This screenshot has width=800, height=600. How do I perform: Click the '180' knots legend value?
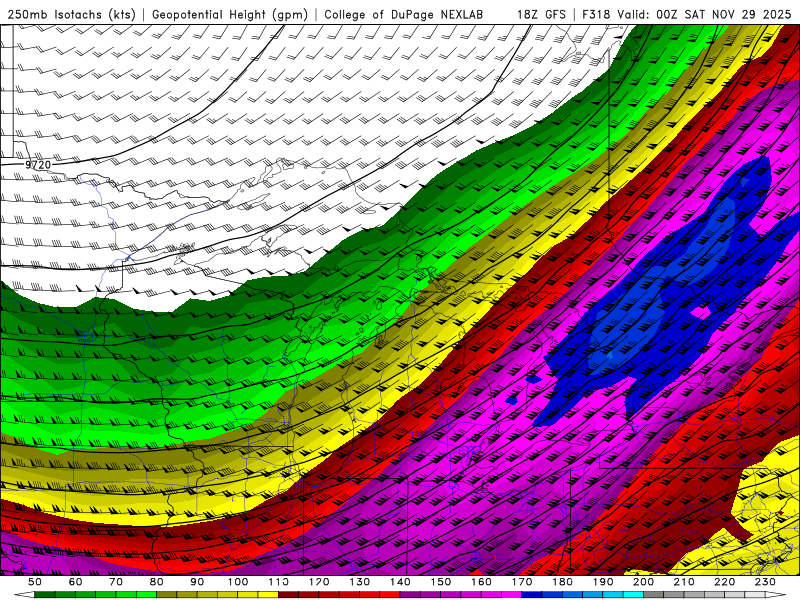562,582
